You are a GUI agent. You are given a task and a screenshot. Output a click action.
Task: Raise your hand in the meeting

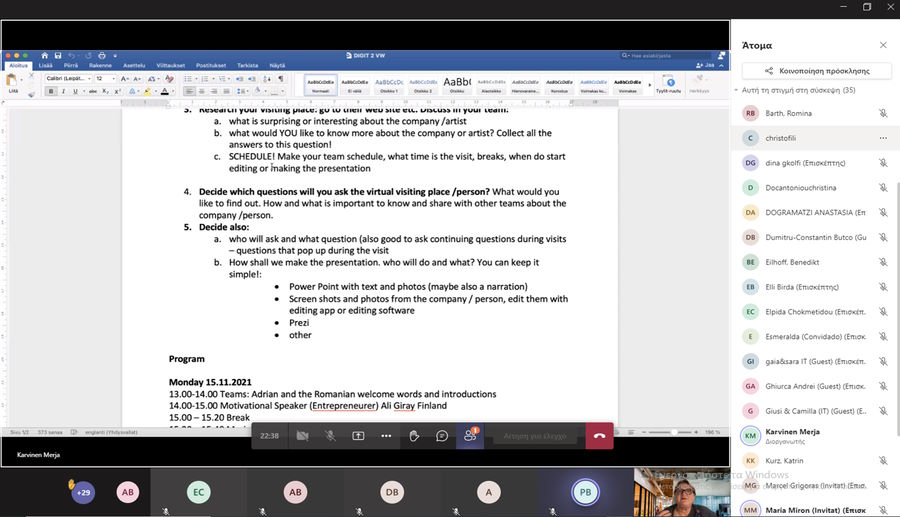point(414,436)
